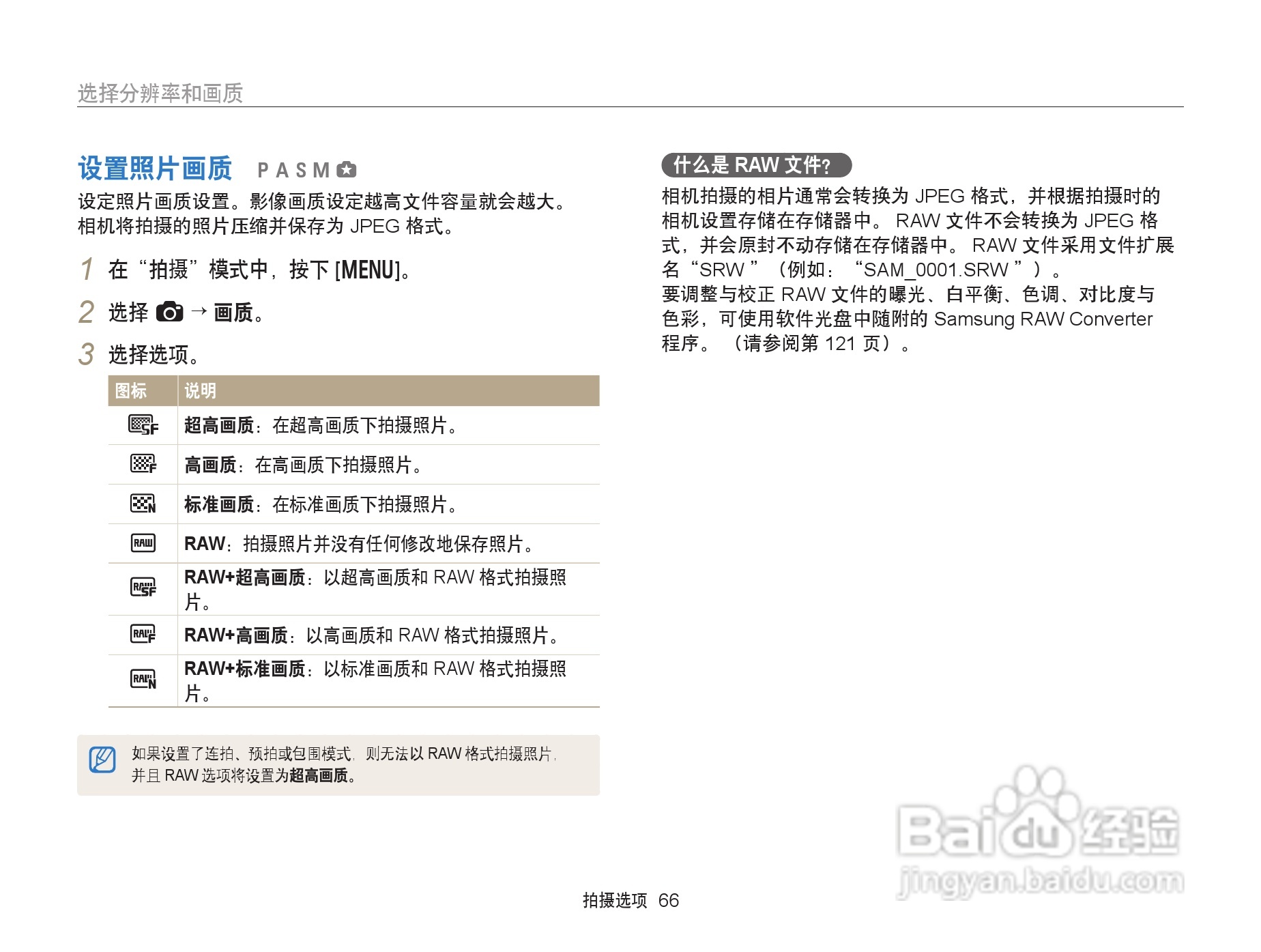Image resolution: width=1261 pixels, height=952 pixels.
Task: Click the text Samsung RAW Converter
Action: tap(1043, 319)
